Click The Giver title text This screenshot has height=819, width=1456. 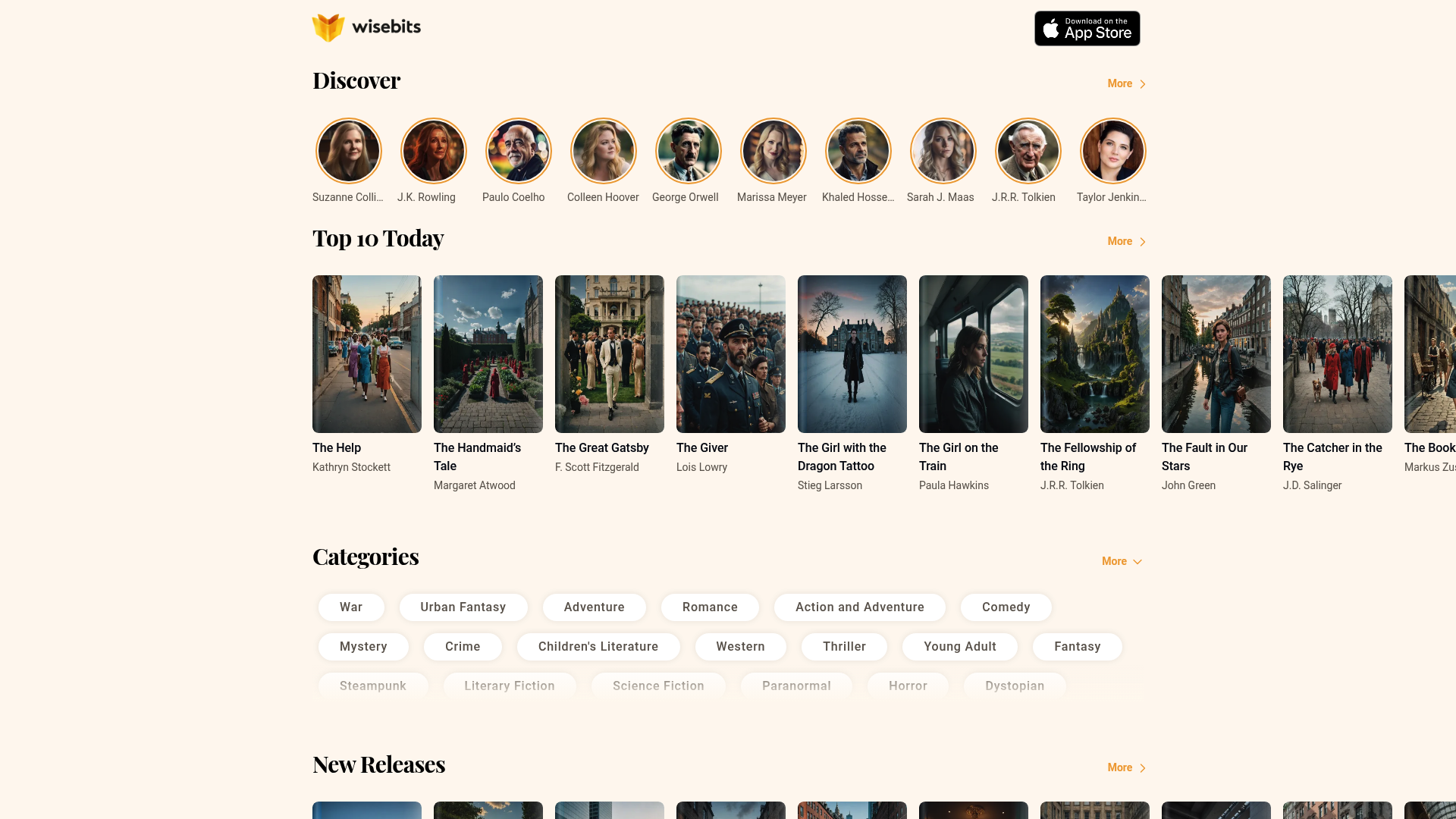coord(702,448)
